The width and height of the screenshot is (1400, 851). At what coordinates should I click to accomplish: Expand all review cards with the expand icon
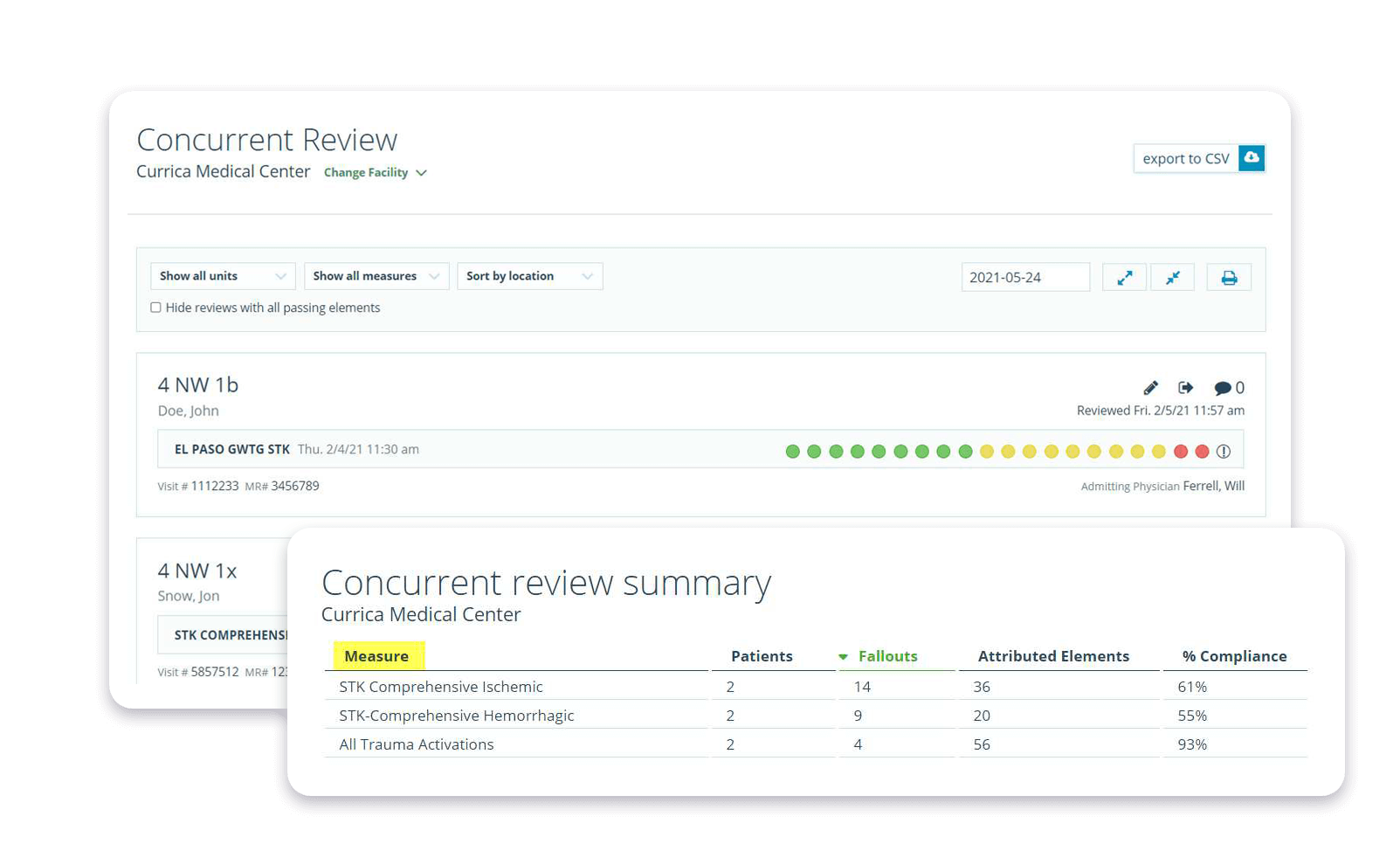[1124, 276]
